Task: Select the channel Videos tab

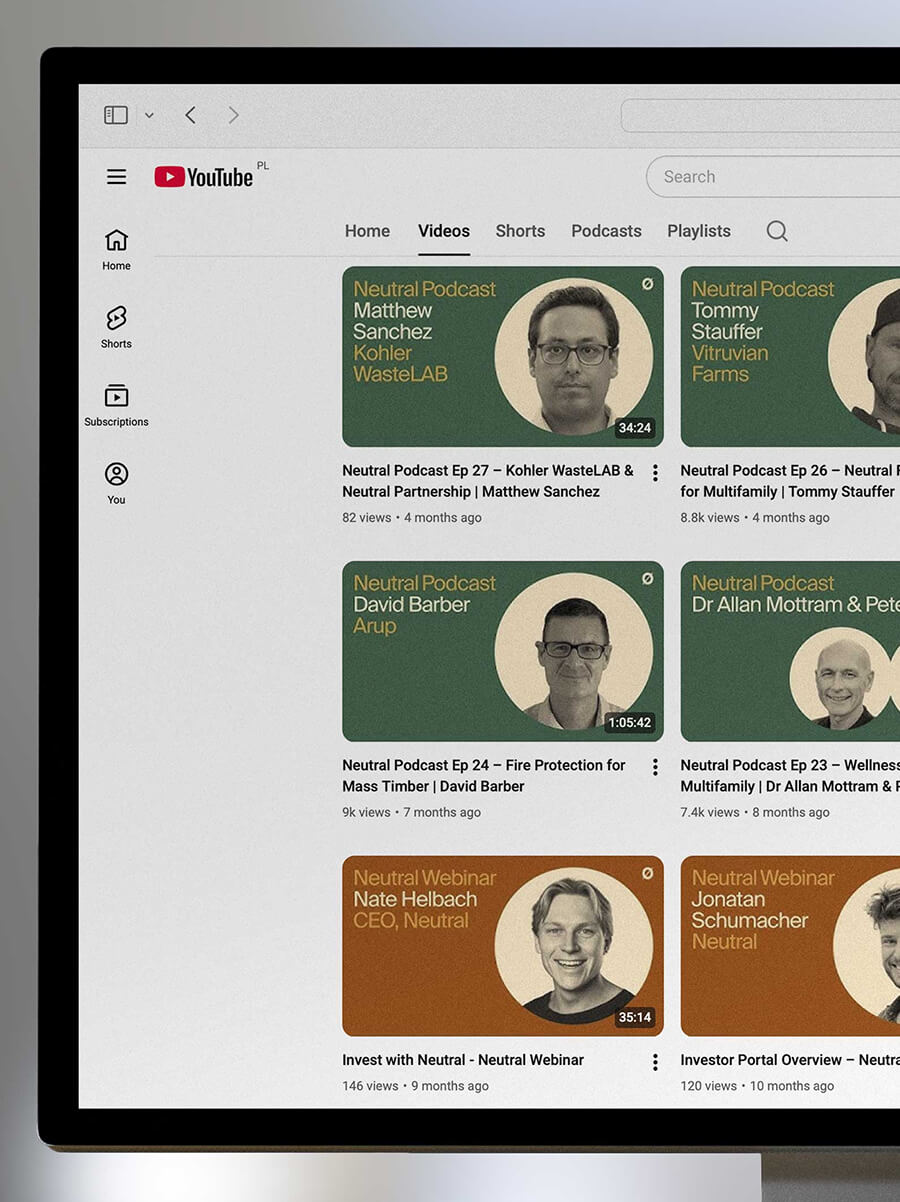Action: pos(444,231)
